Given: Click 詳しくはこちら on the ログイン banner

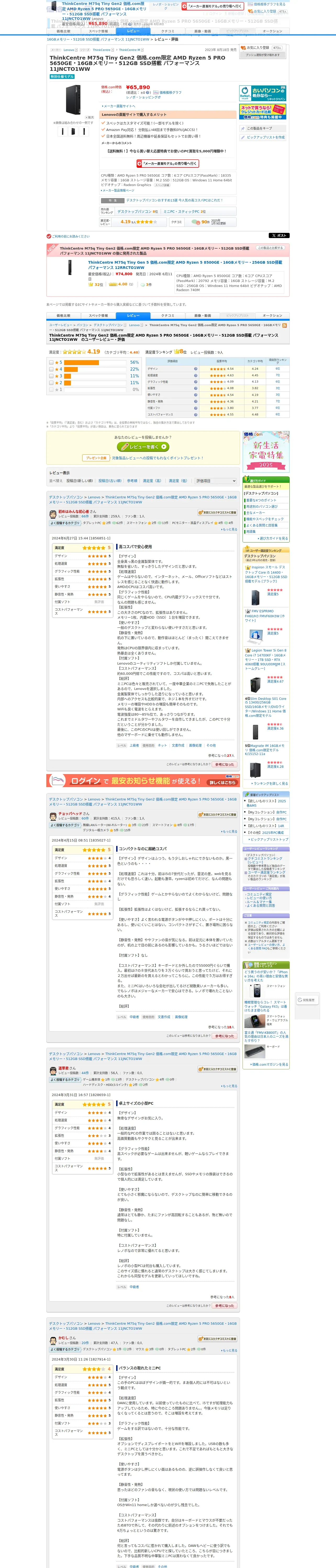Looking at the screenshot, I should (222, 783).
